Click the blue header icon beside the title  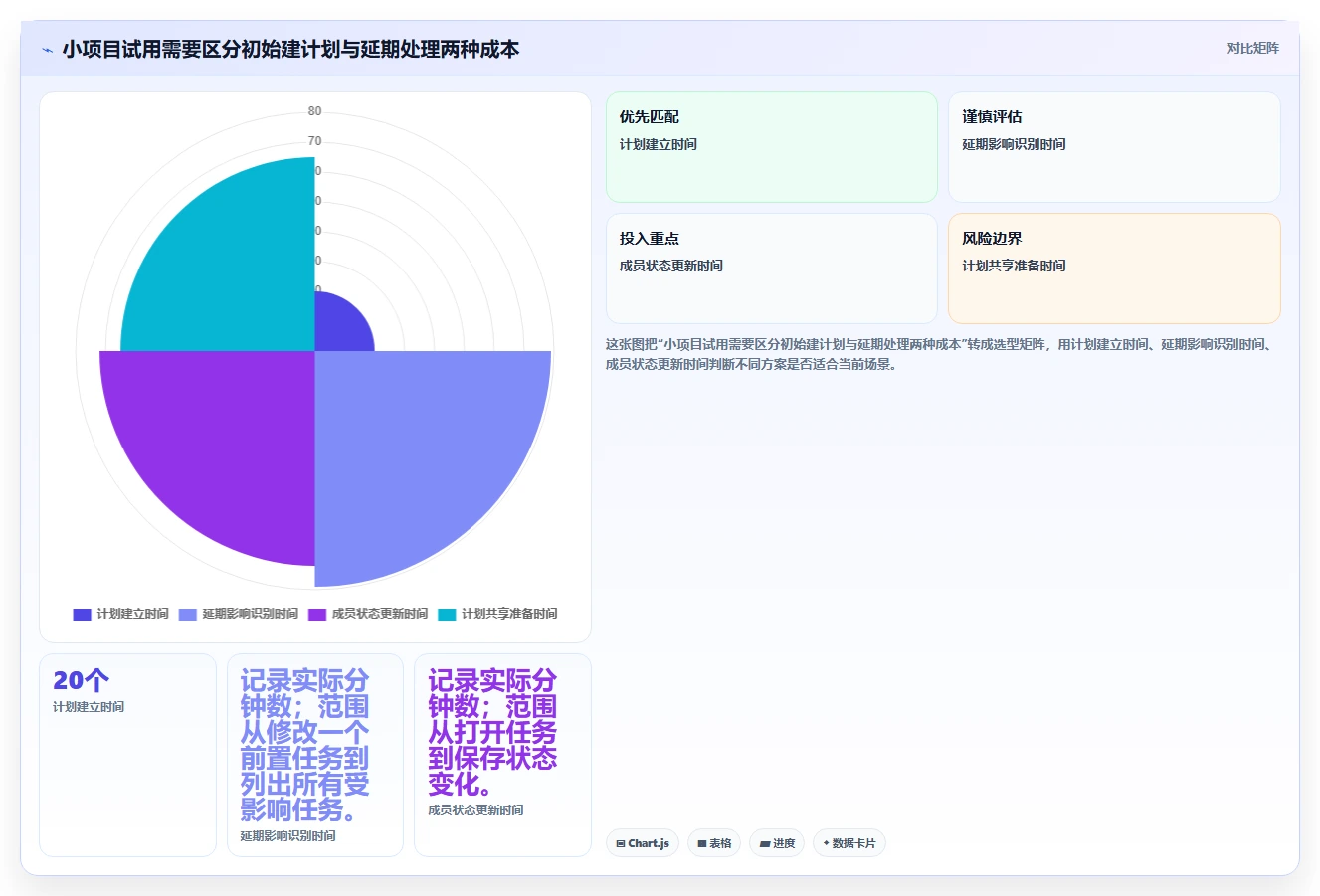pos(47,50)
